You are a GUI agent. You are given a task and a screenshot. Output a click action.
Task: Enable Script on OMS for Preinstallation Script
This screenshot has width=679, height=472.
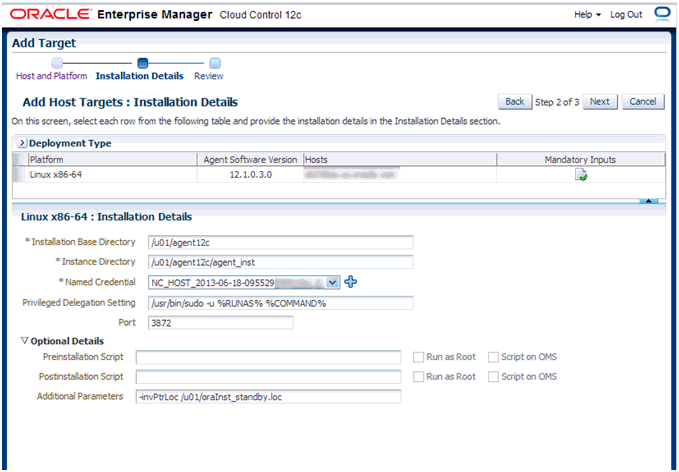point(493,357)
